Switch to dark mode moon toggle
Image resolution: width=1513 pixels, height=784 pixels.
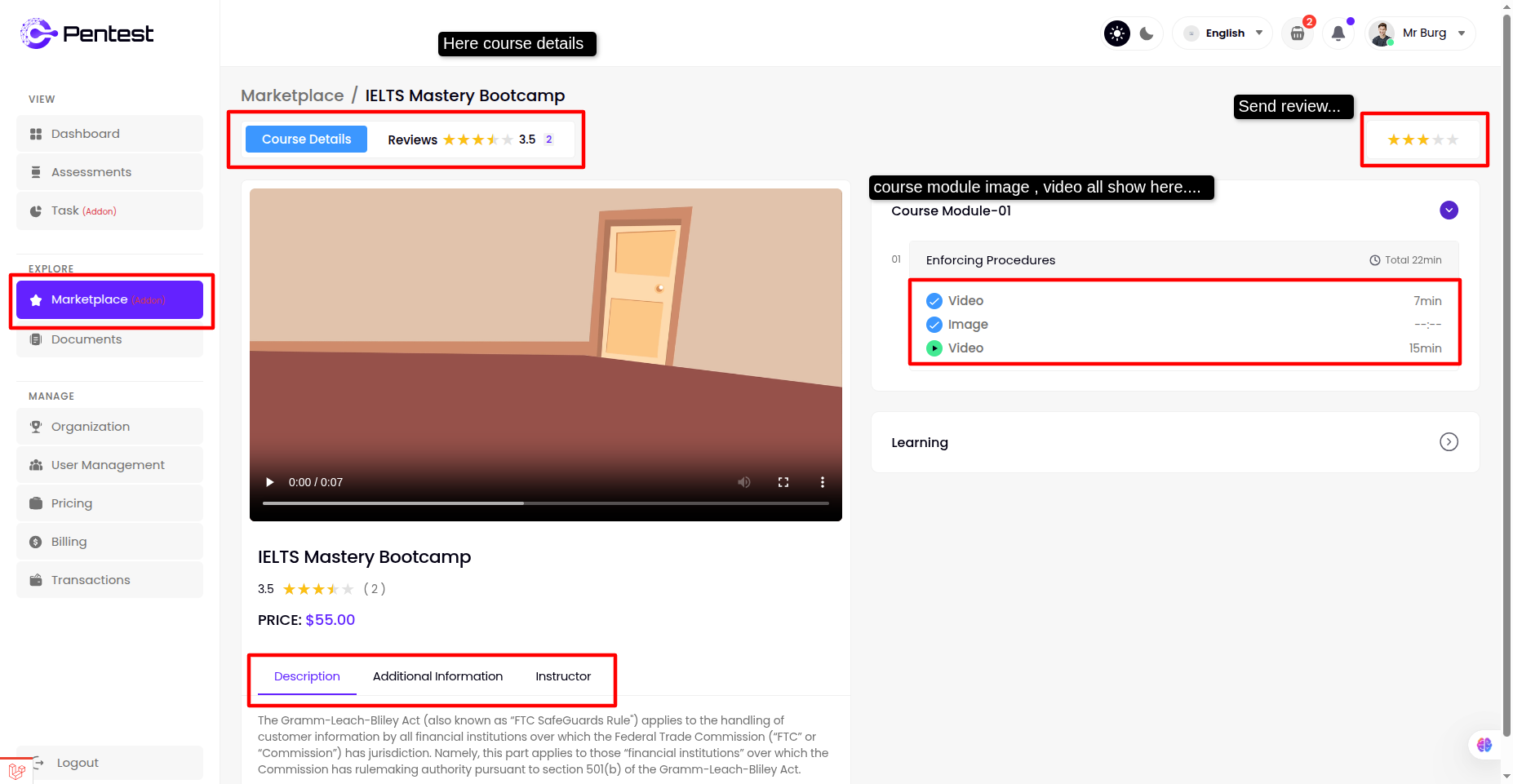click(1147, 33)
